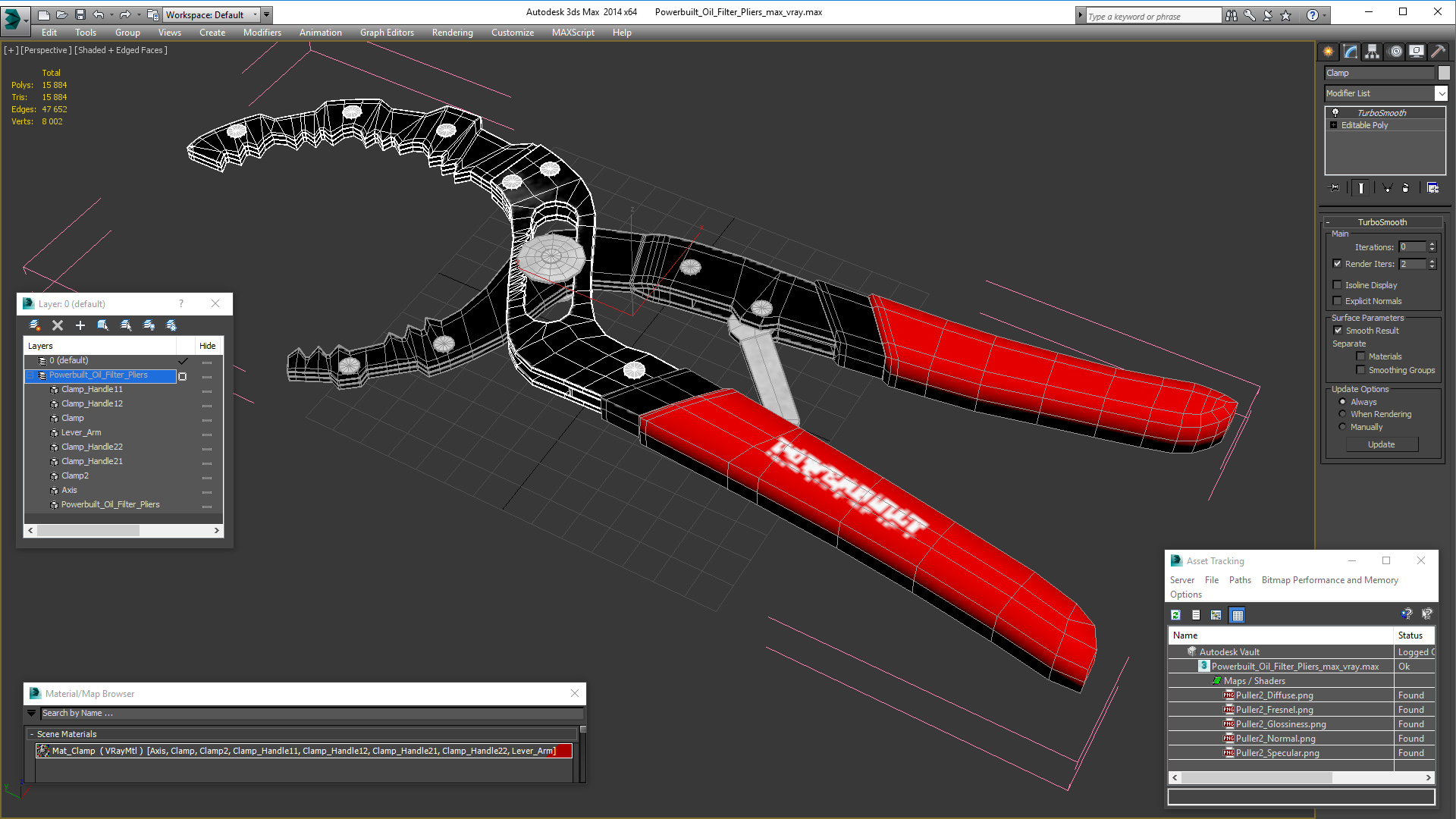The image size is (1456, 819).
Task: Collapse Powerbuilt_Oil_Filter_Pliers layer tree node
Action: (x=30, y=375)
